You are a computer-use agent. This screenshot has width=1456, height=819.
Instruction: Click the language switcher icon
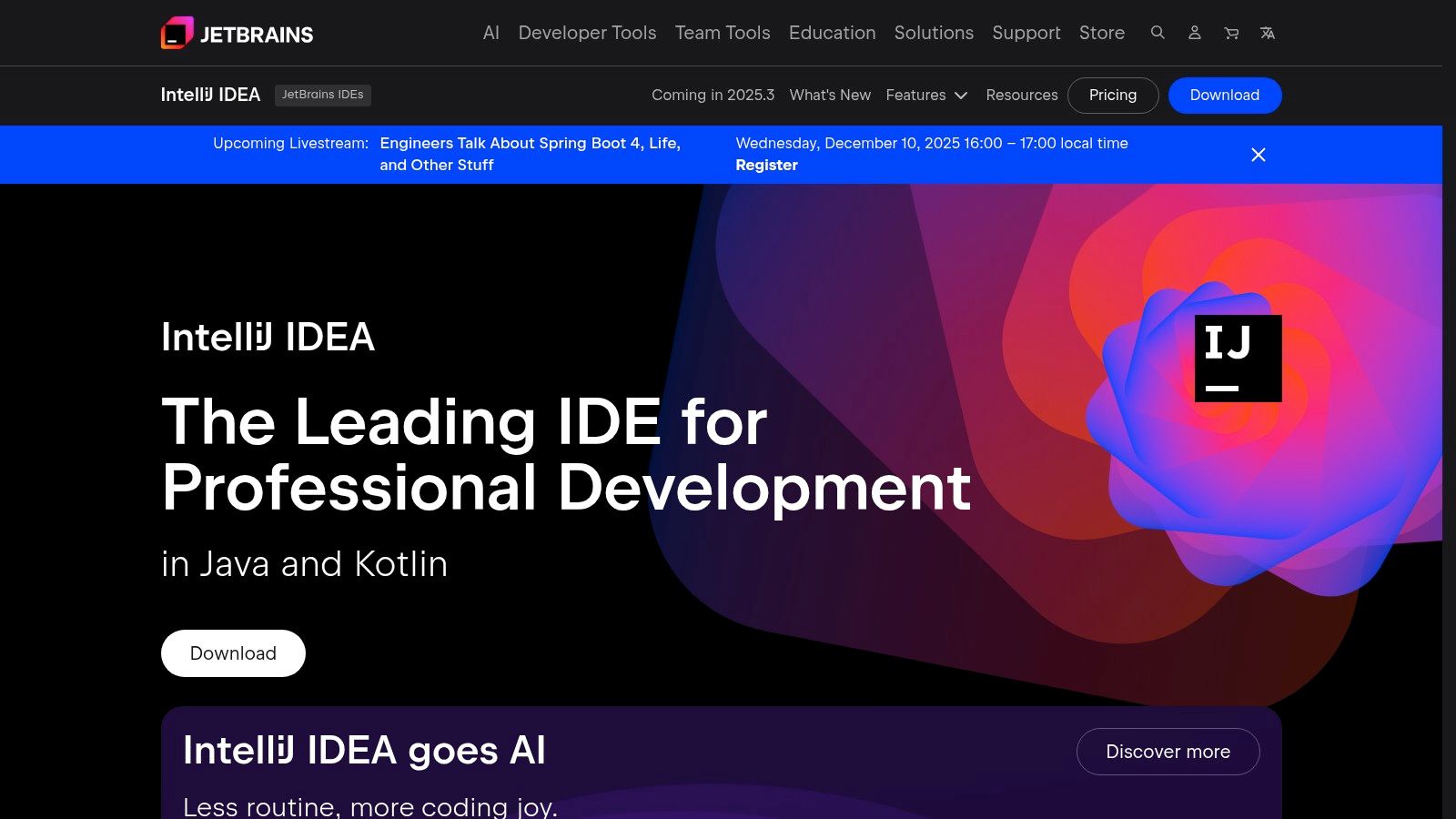click(x=1267, y=33)
